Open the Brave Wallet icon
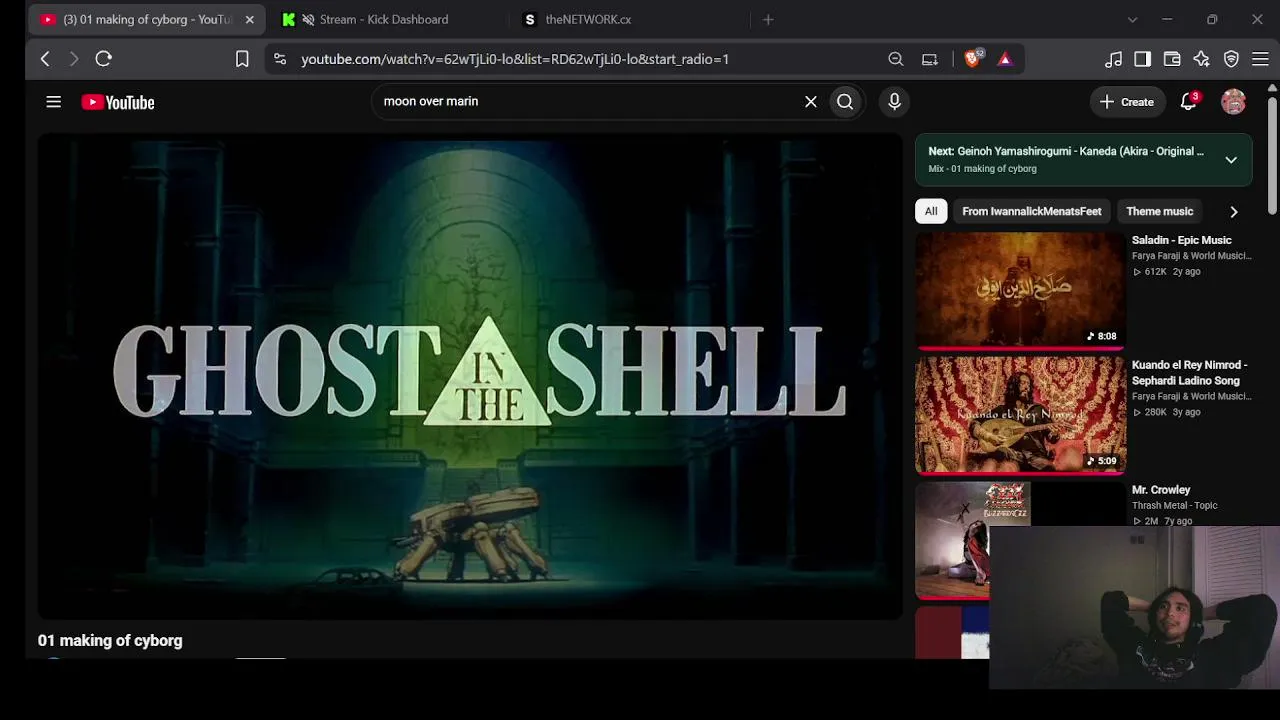Viewport: 1280px width, 720px height. [1172, 59]
